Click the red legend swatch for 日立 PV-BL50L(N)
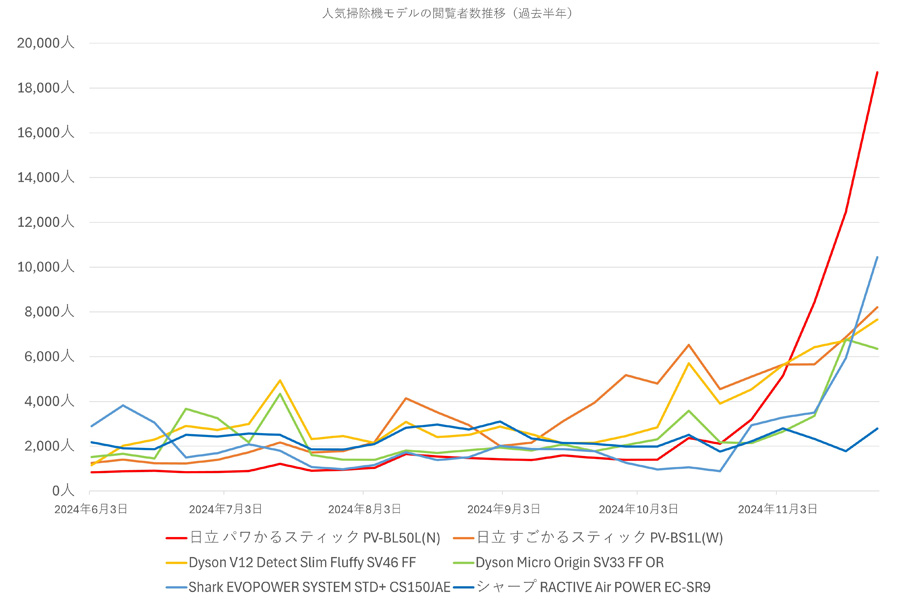 (176, 539)
